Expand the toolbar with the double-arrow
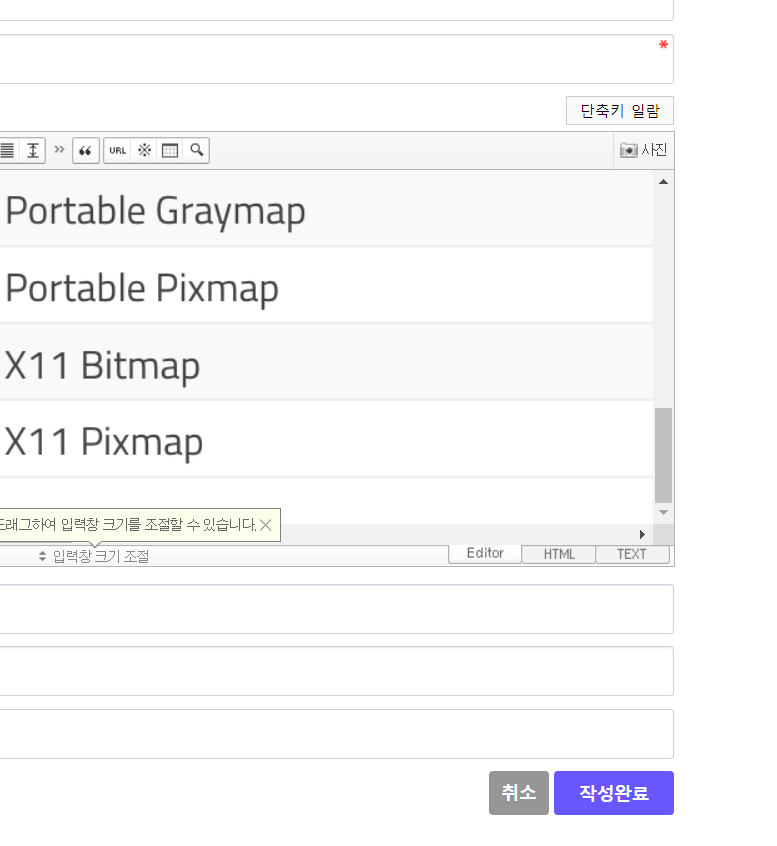777x846 pixels. pyautogui.click(x=59, y=150)
